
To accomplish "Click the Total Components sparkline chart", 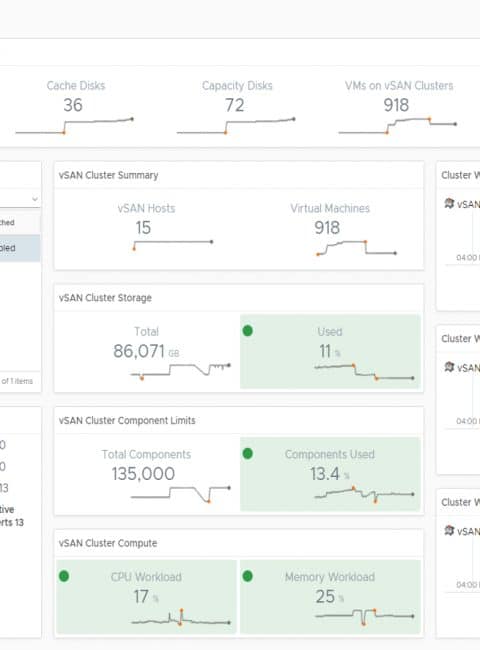I will pyautogui.click(x=181, y=493).
